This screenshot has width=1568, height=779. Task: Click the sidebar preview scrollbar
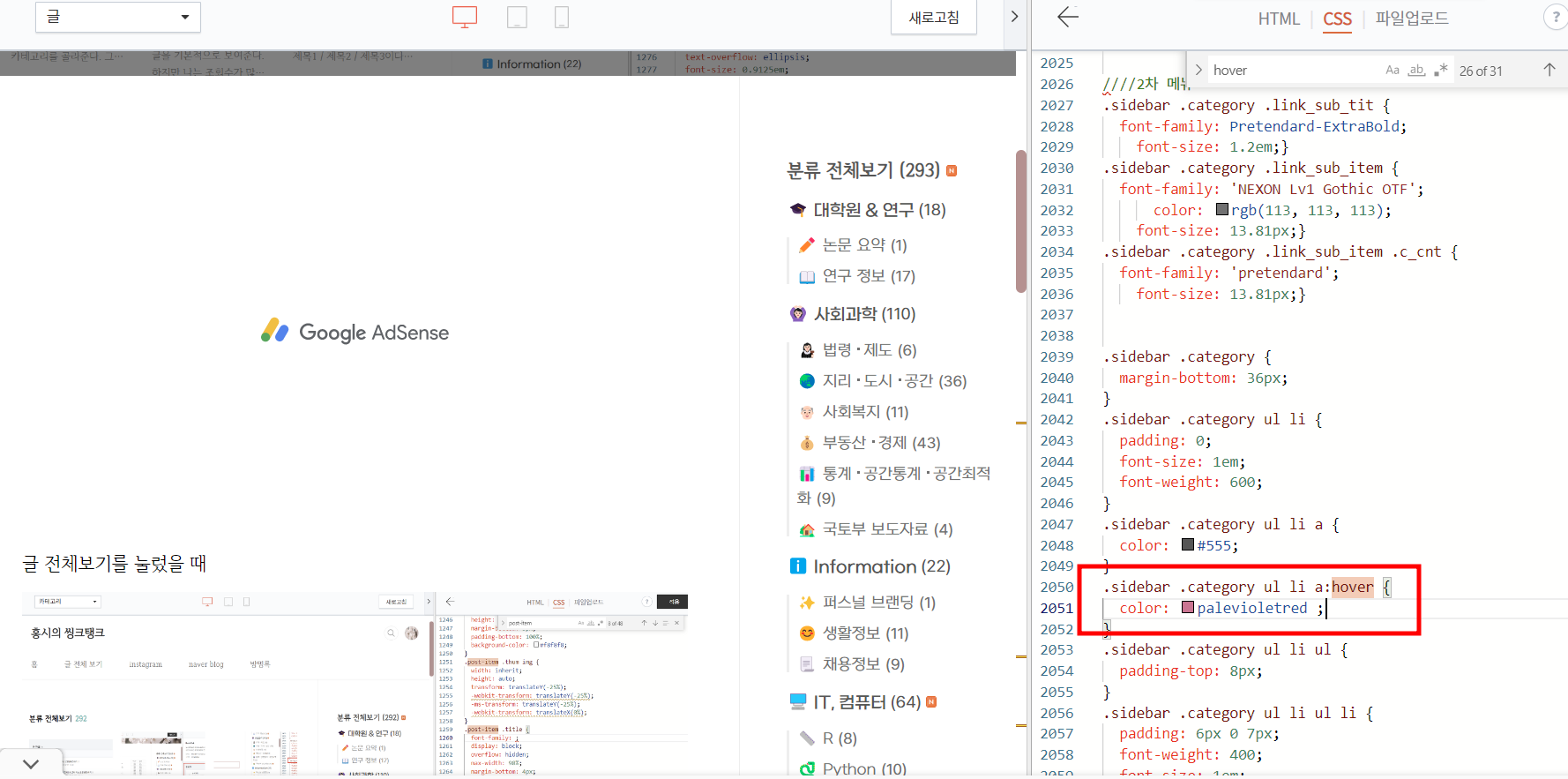[1020, 221]
